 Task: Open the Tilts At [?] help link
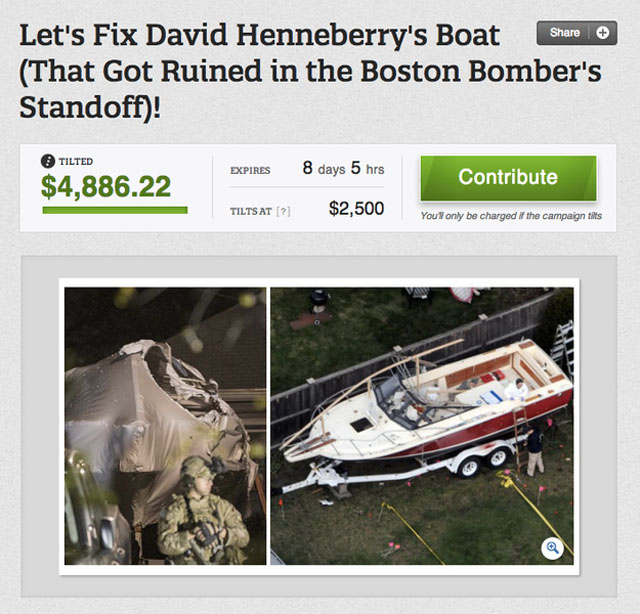(x=283, y=211)
